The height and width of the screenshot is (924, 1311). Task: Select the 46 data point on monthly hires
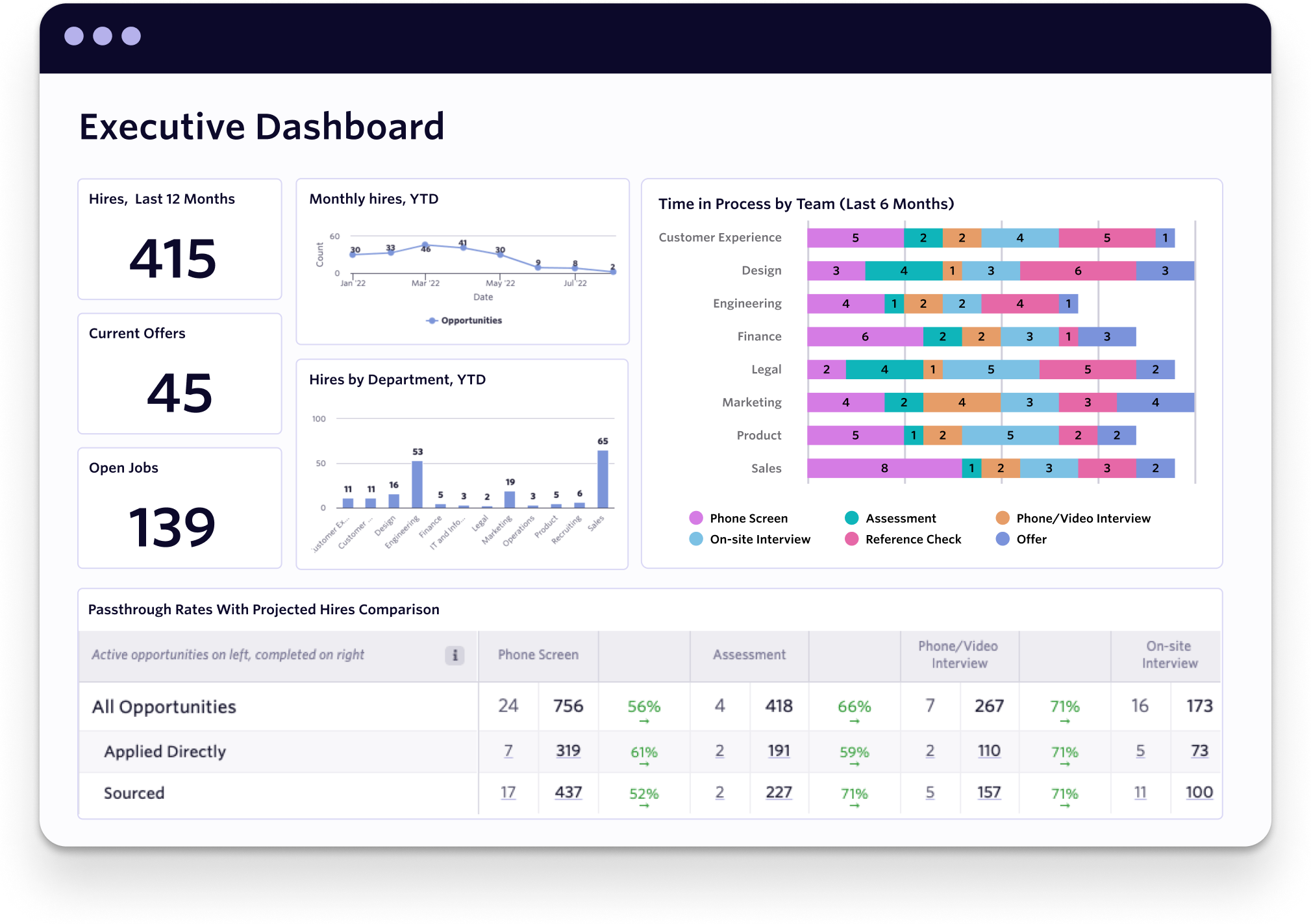pyautogui.click(x=425, y=245)
